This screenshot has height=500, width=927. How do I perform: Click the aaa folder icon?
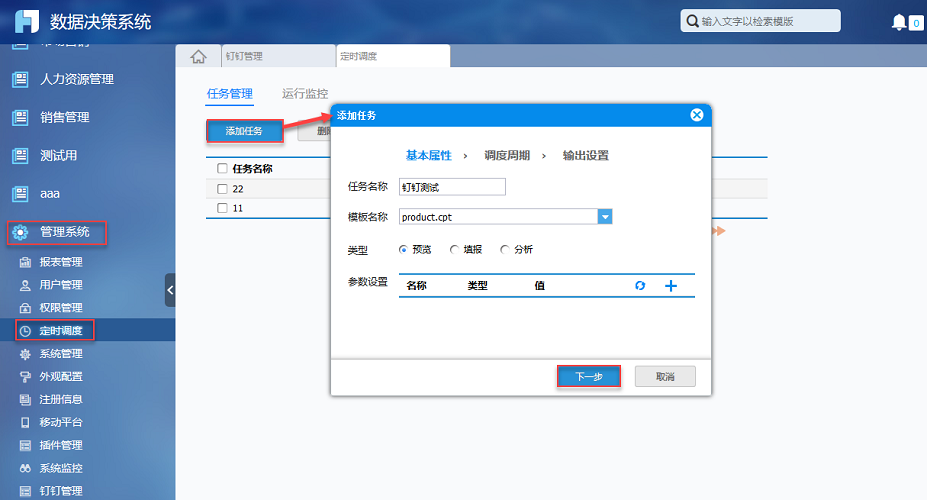point(20,194)
